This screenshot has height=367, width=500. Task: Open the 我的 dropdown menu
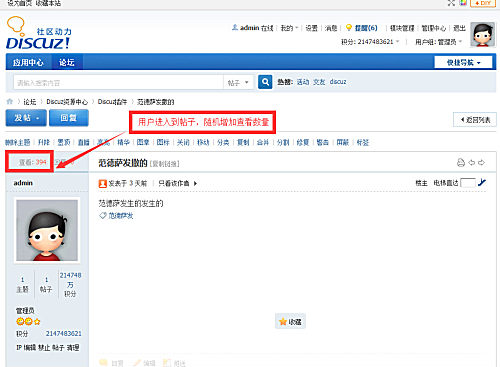click(289, 28)
